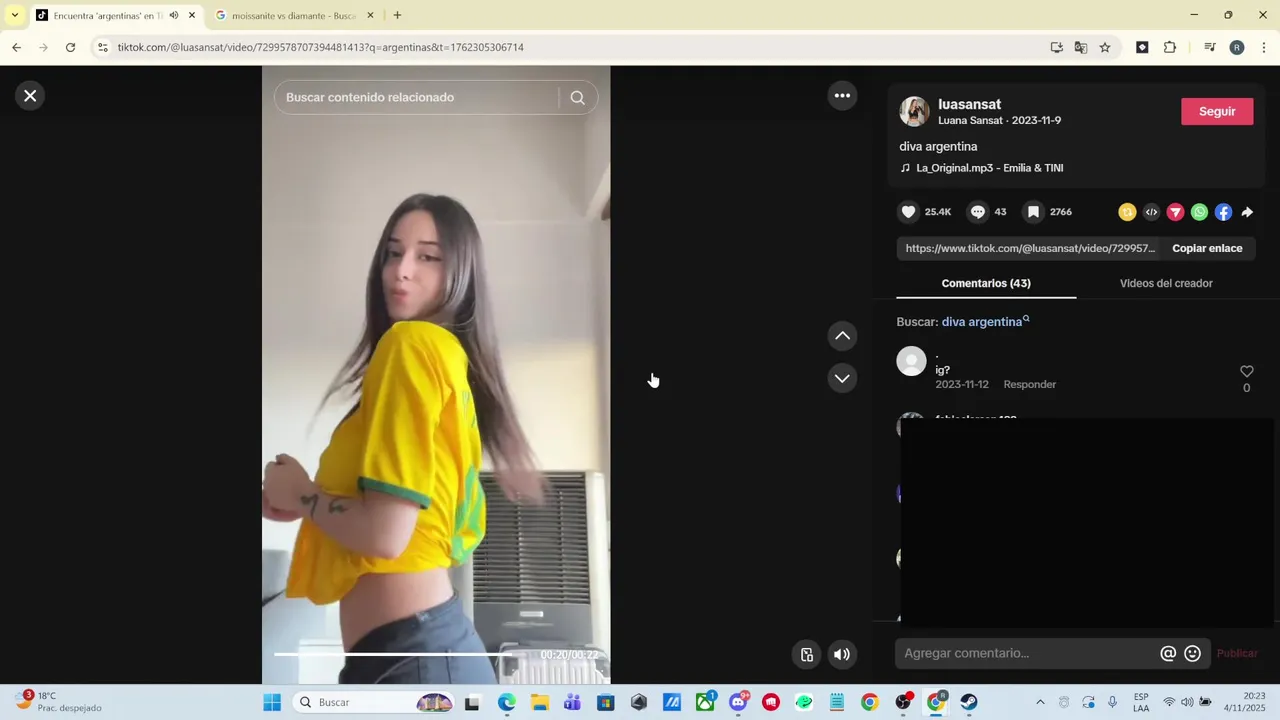The image size is (1280, 720).
Task: Open Microsoft Edge from taskbar
Action: coord(507,702)
